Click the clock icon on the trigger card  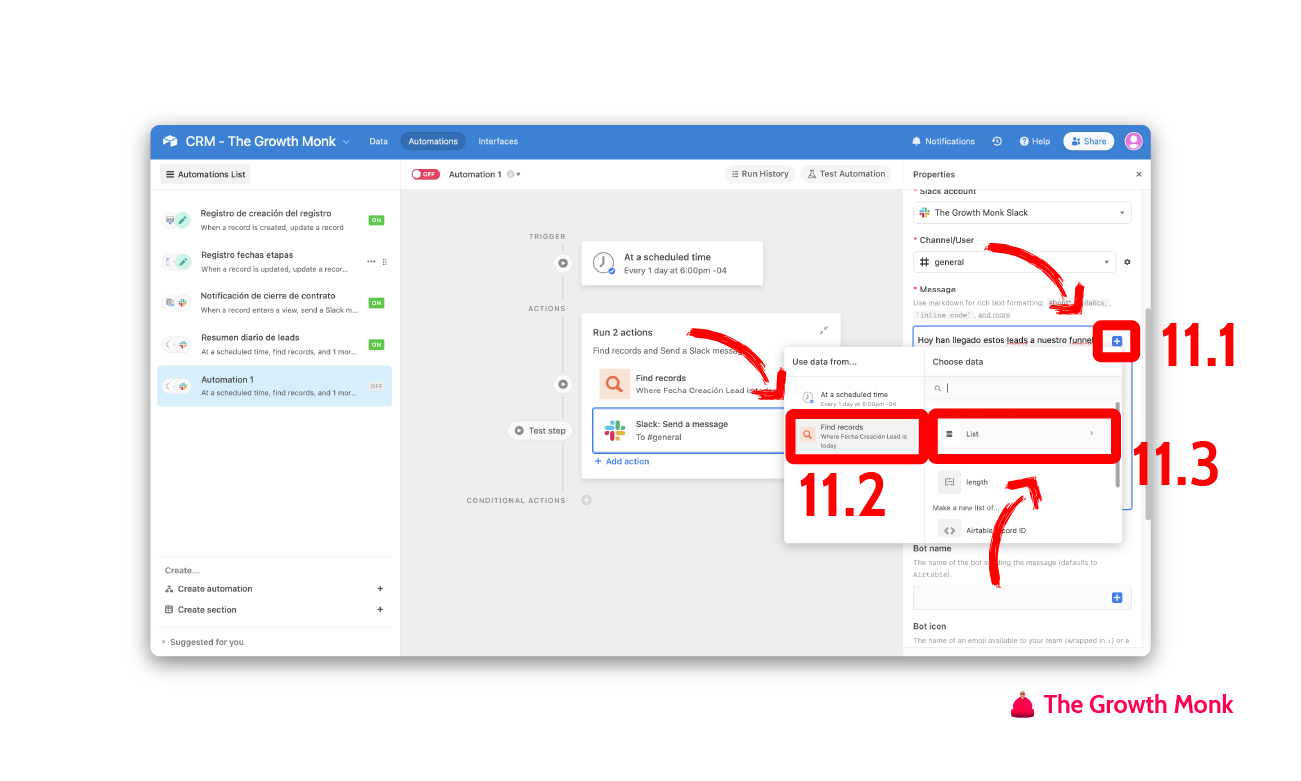click(603, 263)
